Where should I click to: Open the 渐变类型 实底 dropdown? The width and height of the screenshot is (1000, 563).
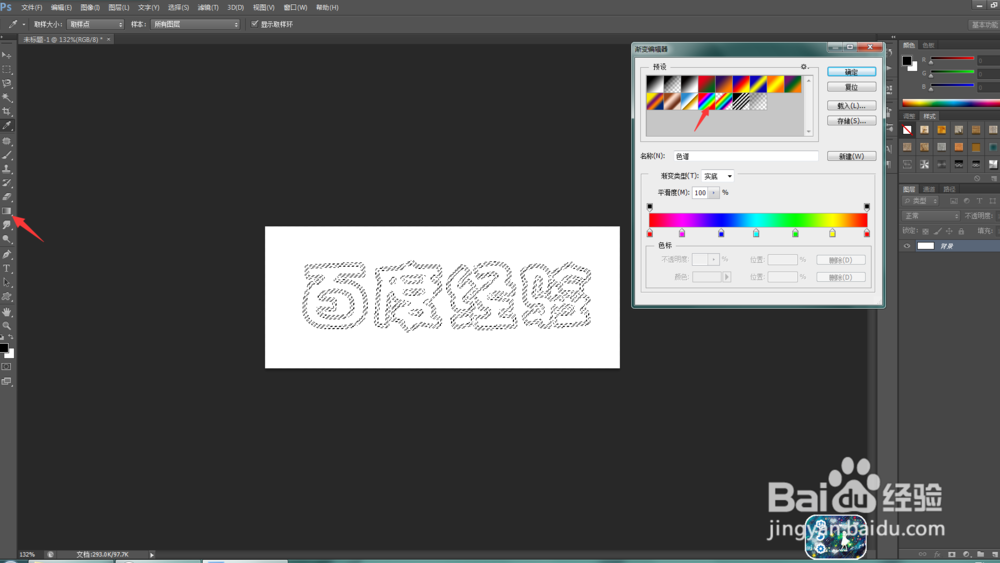pyautogui.click(x=717, y=176)
